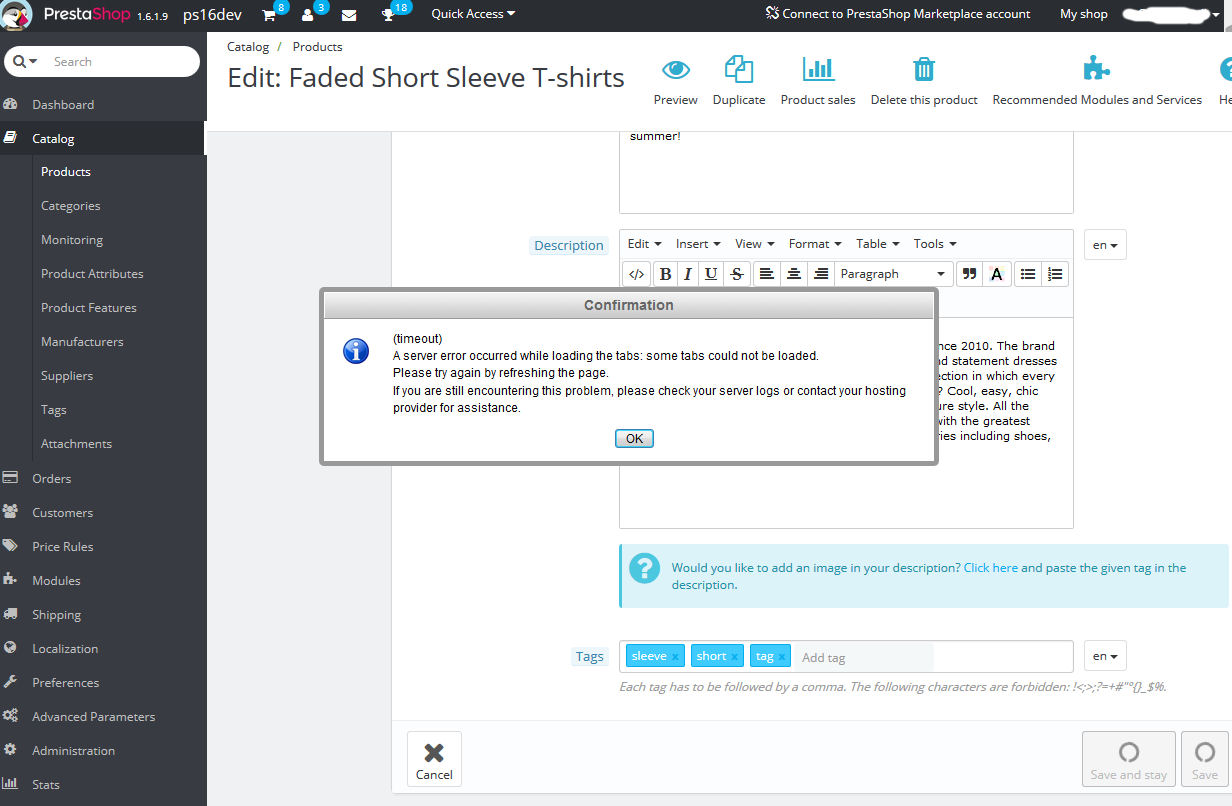Open the editor Insert menu
Image resolution: width=1232 pixels, height=806 pixels.
point(698,243)
